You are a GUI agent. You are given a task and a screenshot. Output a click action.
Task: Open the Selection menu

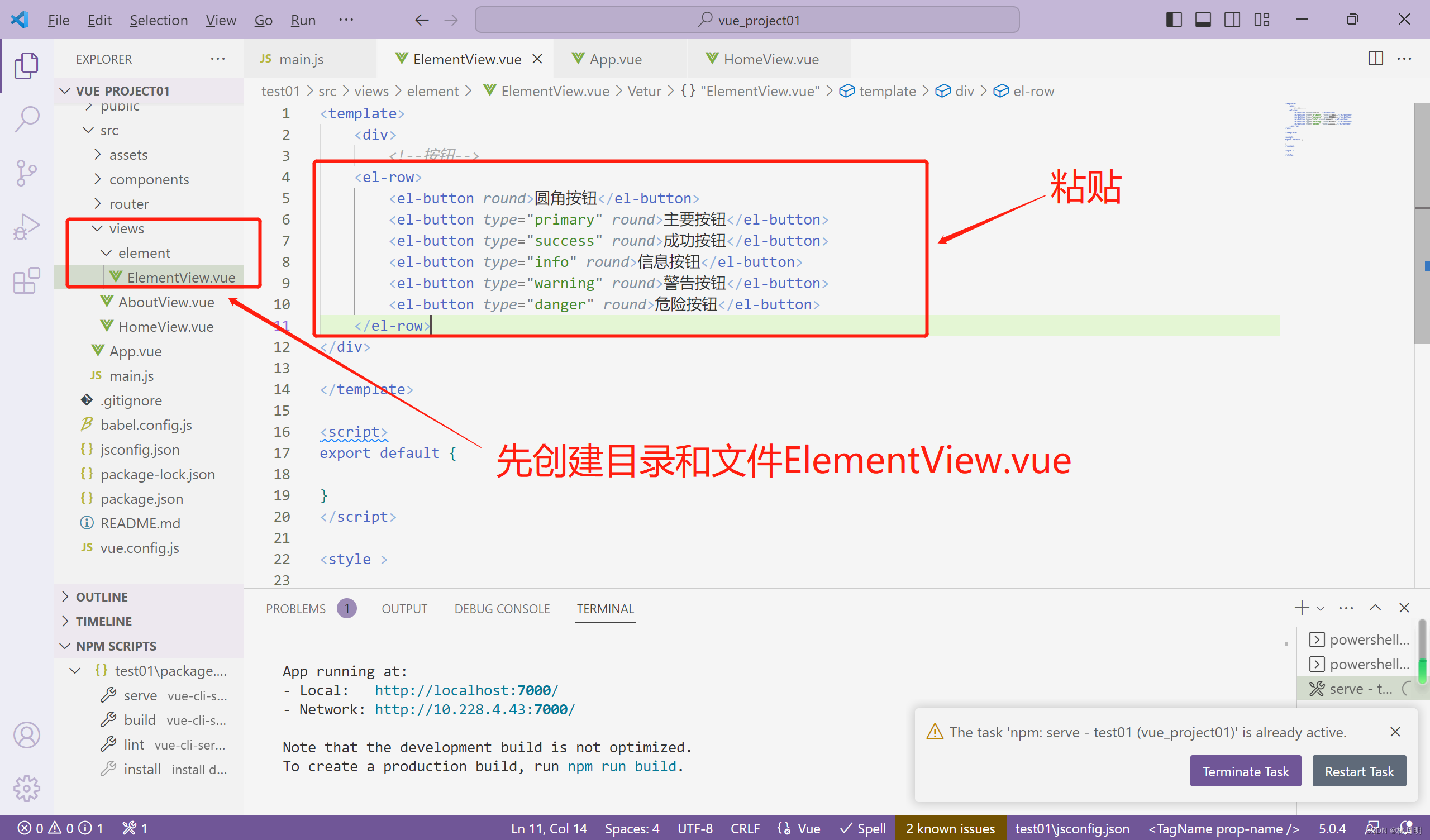coord(159,21)
